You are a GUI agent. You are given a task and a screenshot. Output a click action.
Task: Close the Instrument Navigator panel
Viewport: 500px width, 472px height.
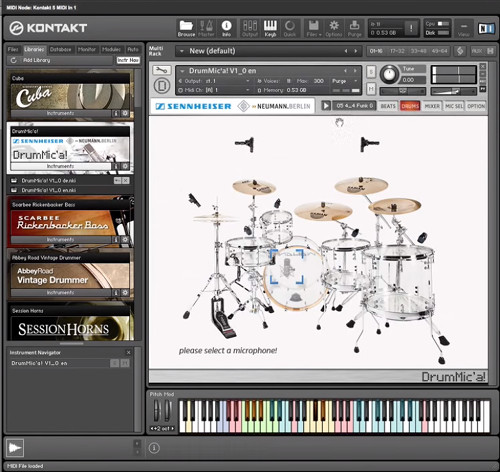pyautogui.click(x=129, y=352)
